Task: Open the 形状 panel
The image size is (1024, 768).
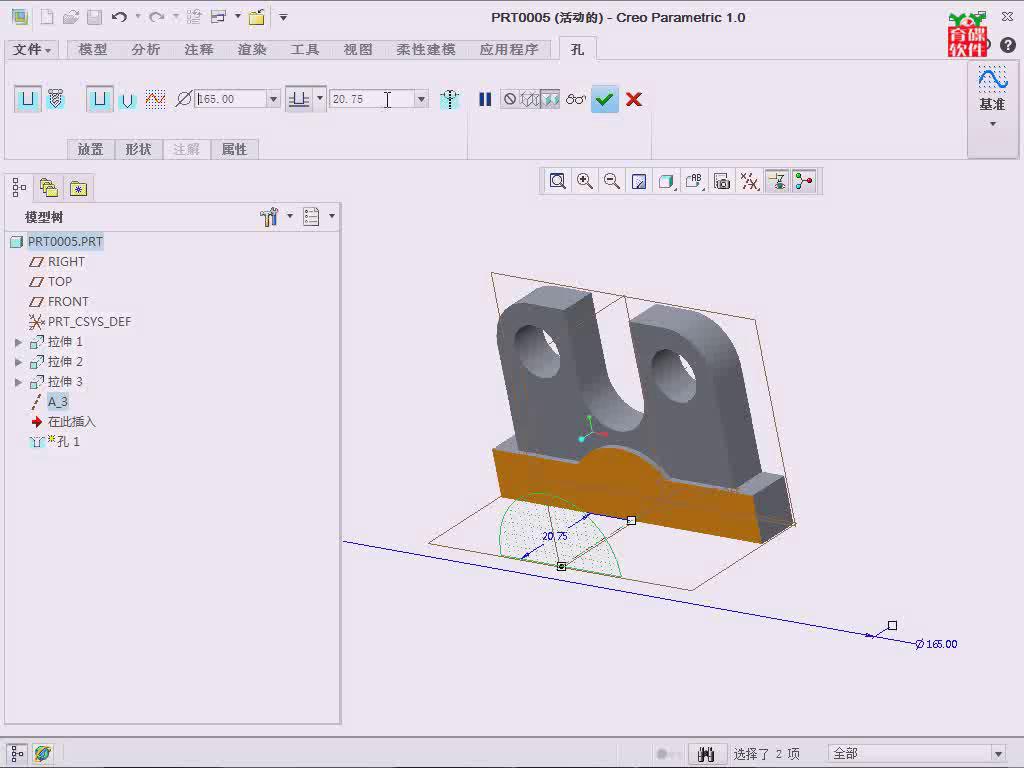Action: coord(138,150)
